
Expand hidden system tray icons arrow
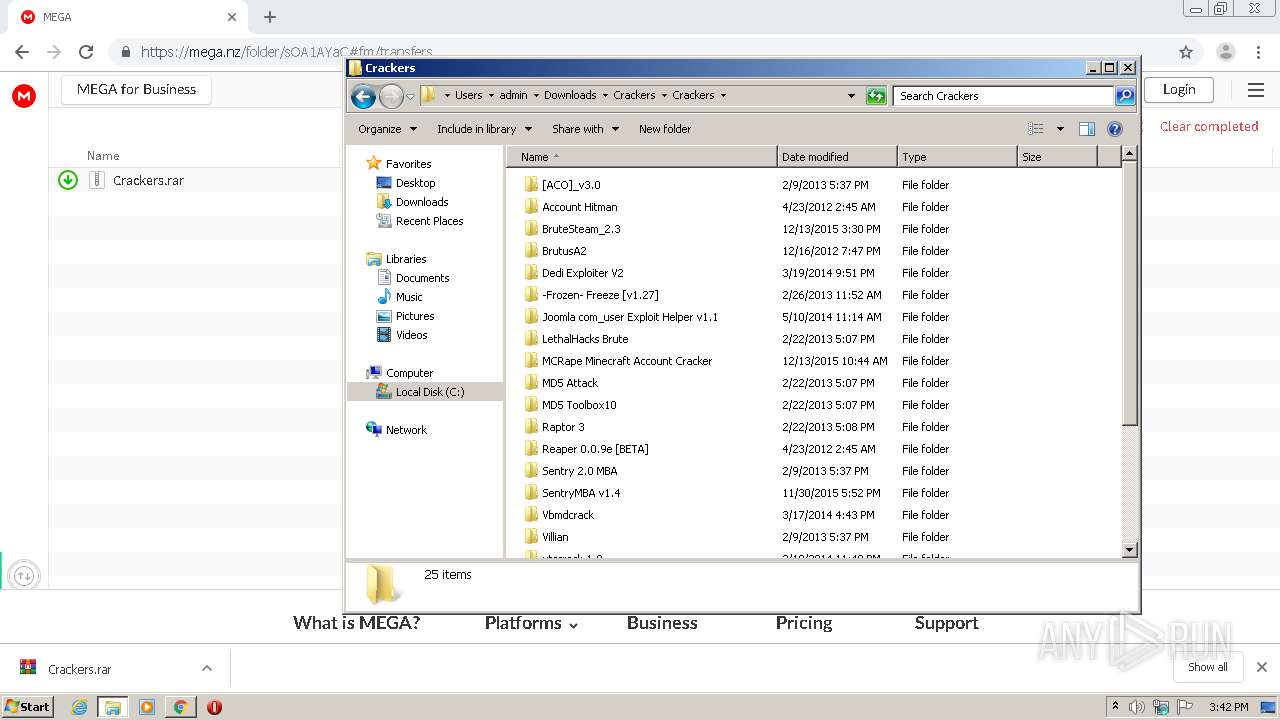(1115, 706)
